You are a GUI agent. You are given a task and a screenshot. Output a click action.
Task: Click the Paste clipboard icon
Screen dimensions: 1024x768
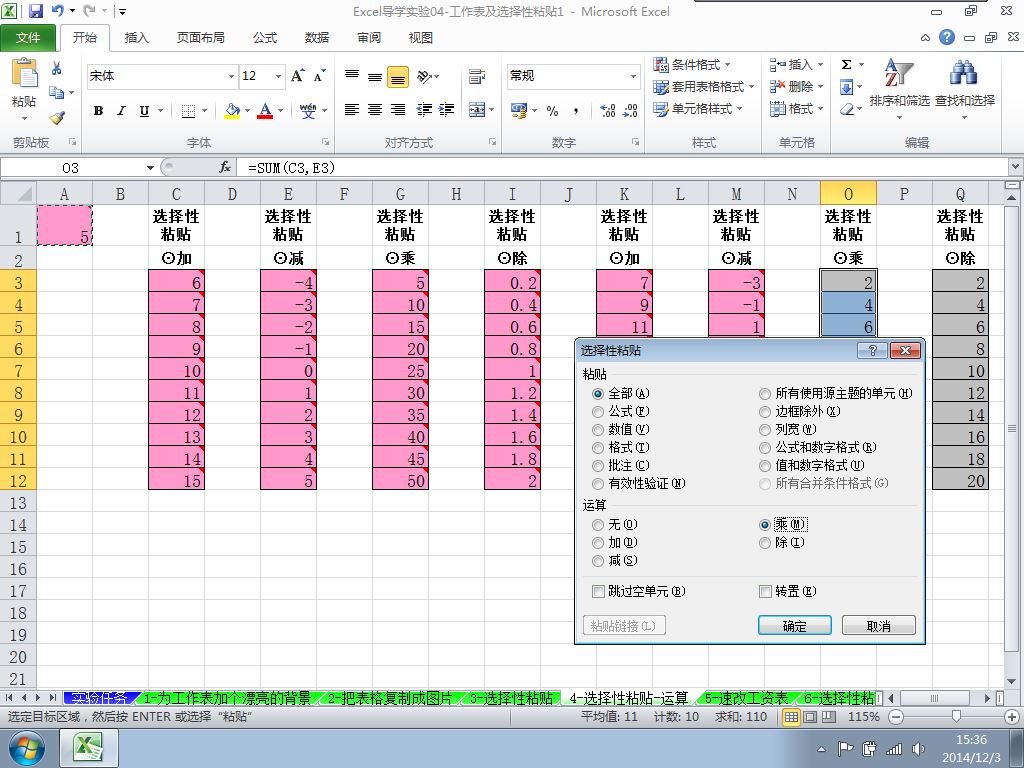click(24, 73)
